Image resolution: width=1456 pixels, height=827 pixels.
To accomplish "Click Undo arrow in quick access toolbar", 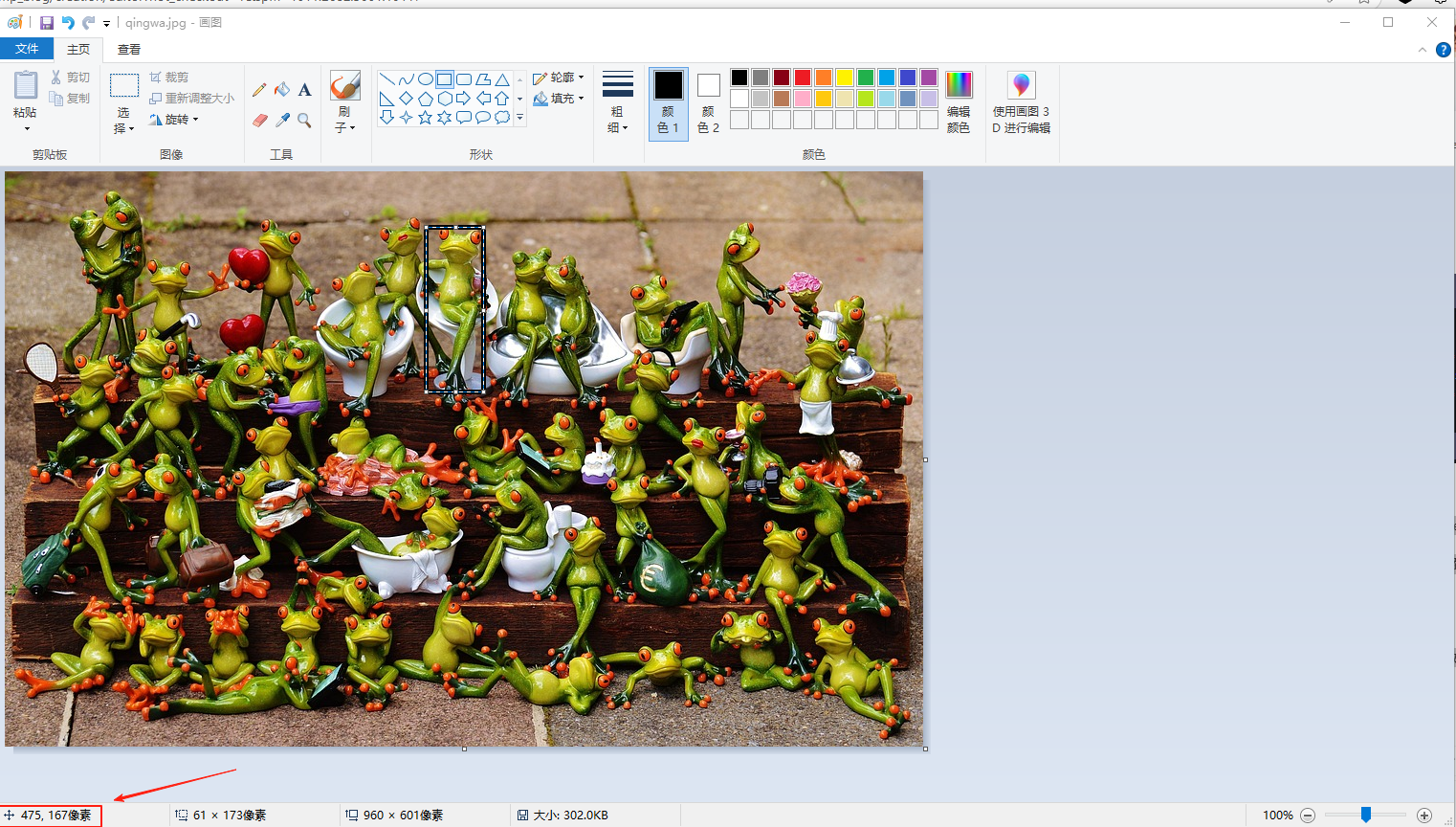I will [x=68, y=23].
